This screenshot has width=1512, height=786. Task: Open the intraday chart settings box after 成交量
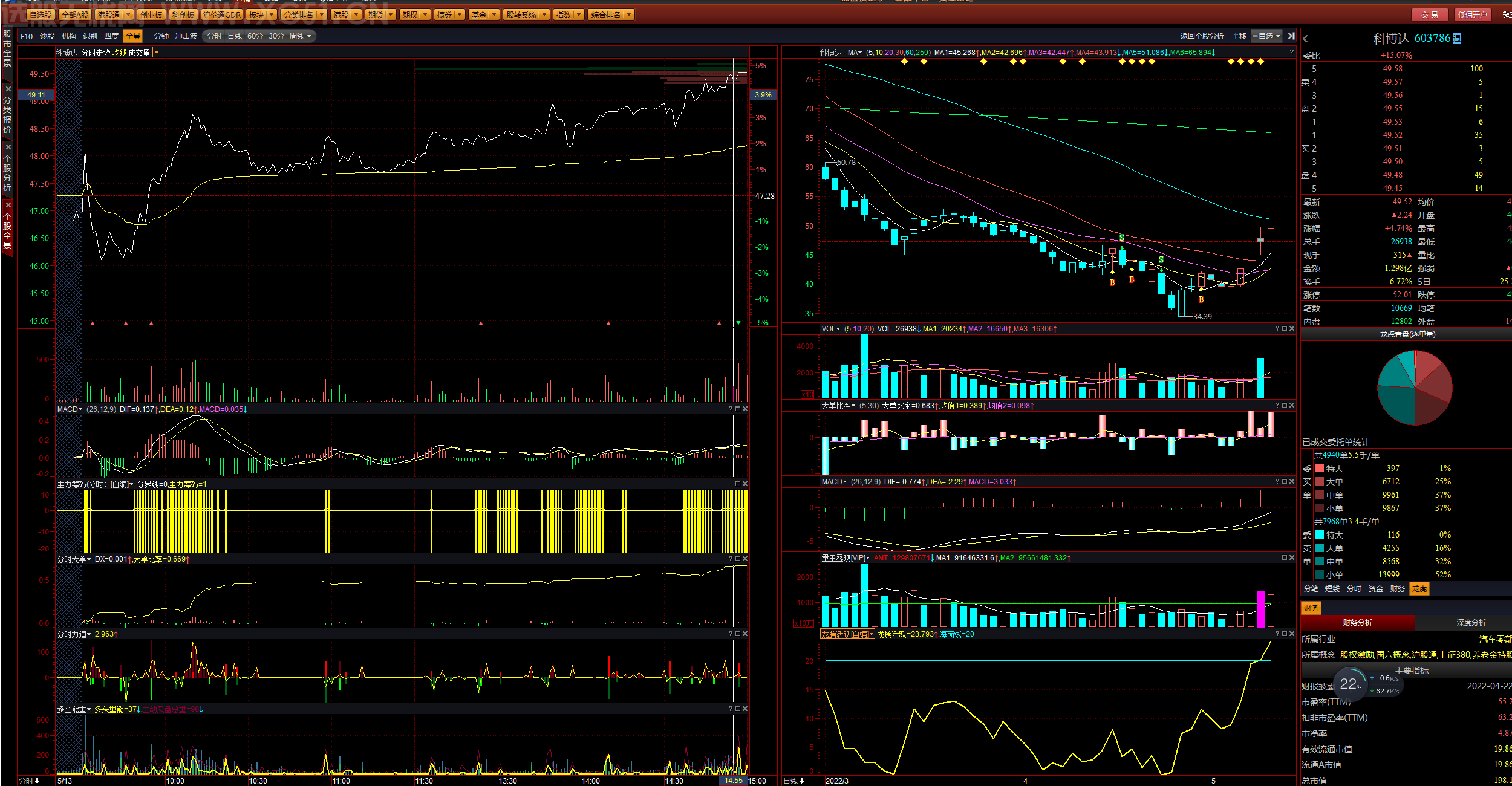pos(157,53)
